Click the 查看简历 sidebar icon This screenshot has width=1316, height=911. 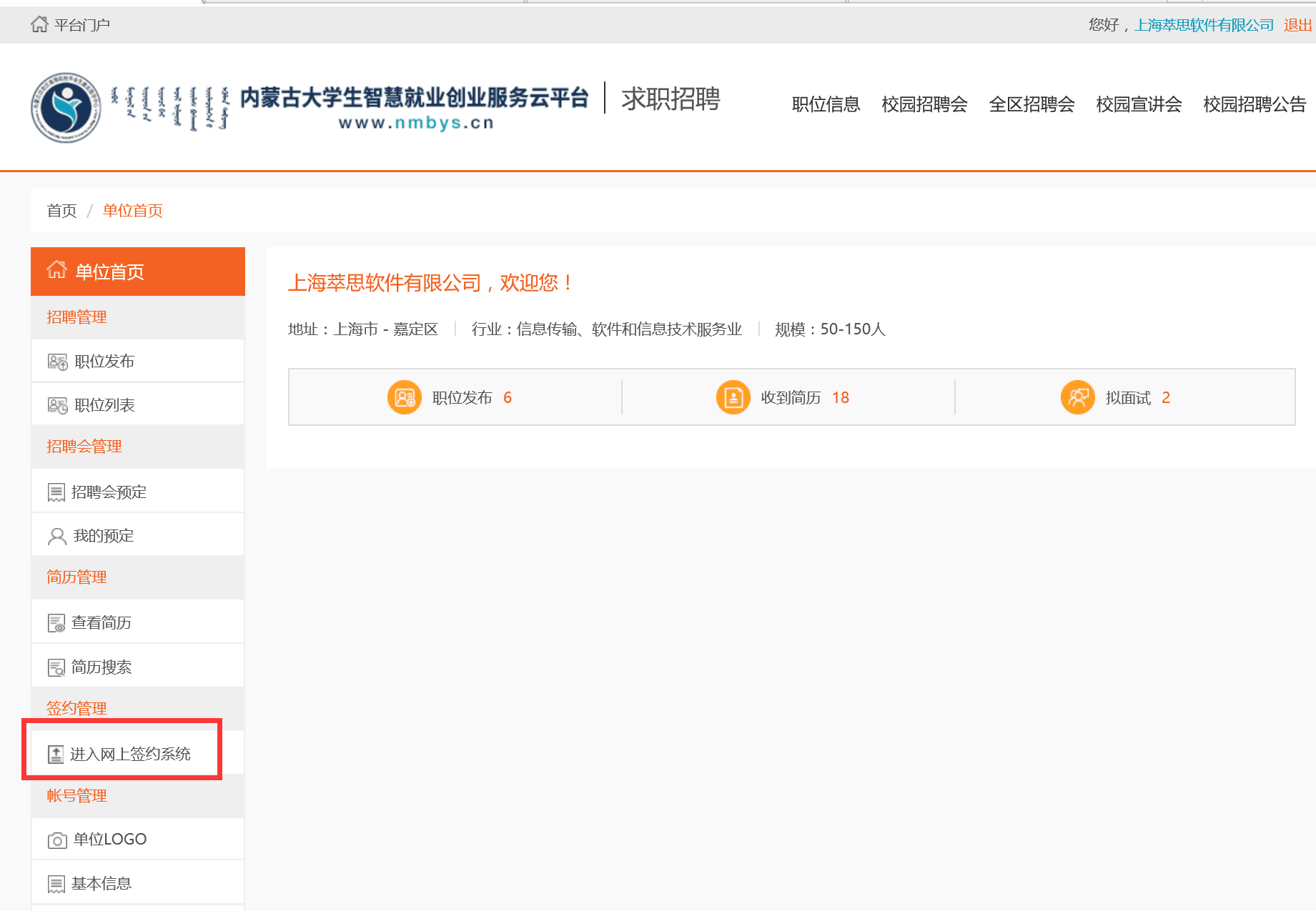pyautogui.click(x=56, y=623)
